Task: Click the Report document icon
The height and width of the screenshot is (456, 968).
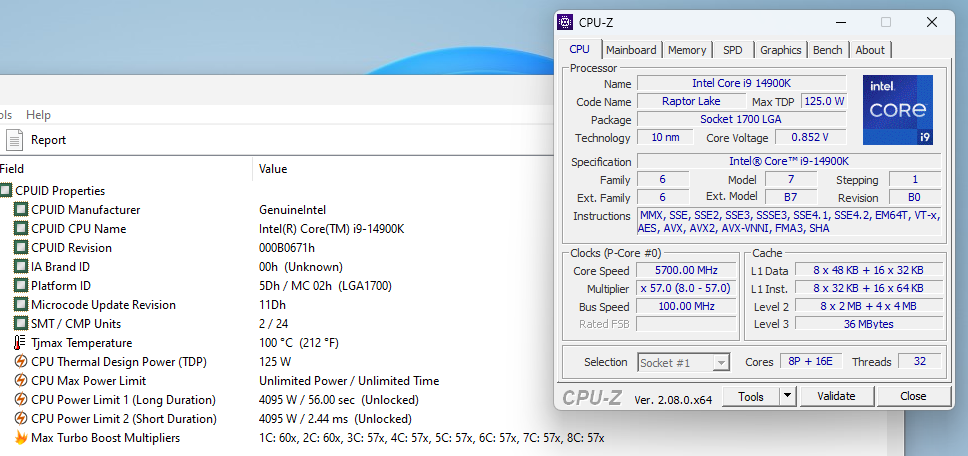Action: point(14,140)
